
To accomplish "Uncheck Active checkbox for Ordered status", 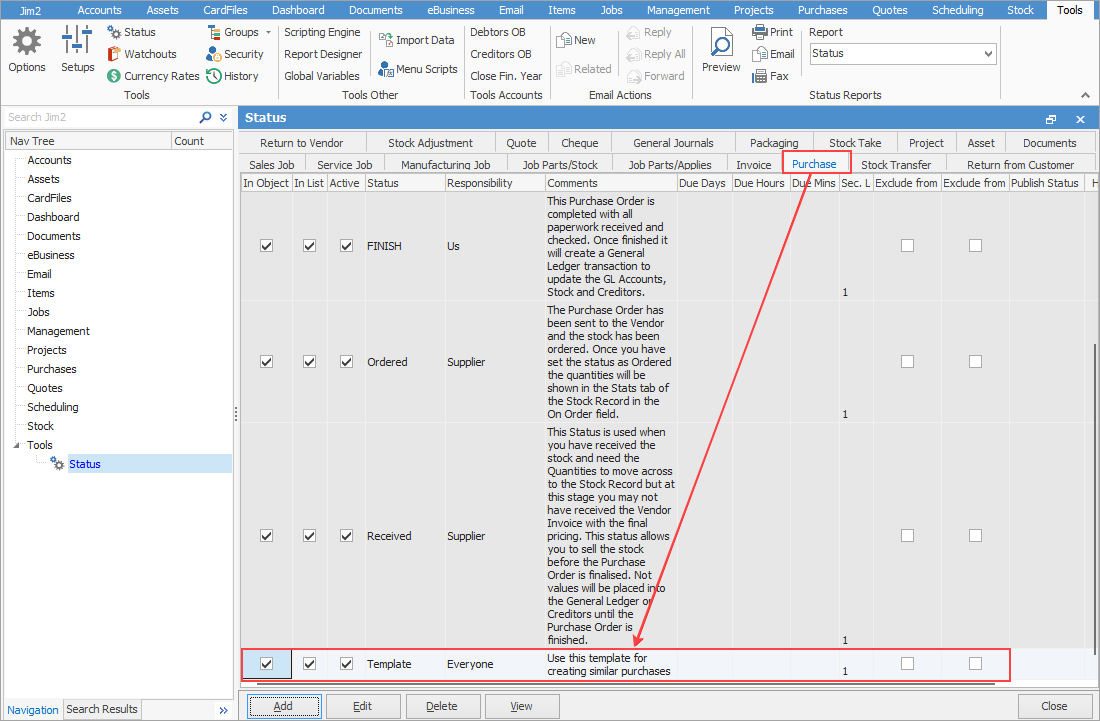I will [346, 362].
